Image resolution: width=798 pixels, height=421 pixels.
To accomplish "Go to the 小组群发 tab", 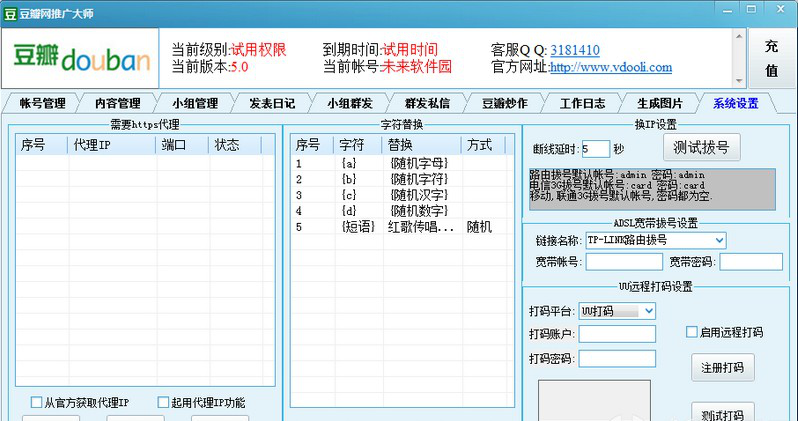I will click(x=350, y=103).
